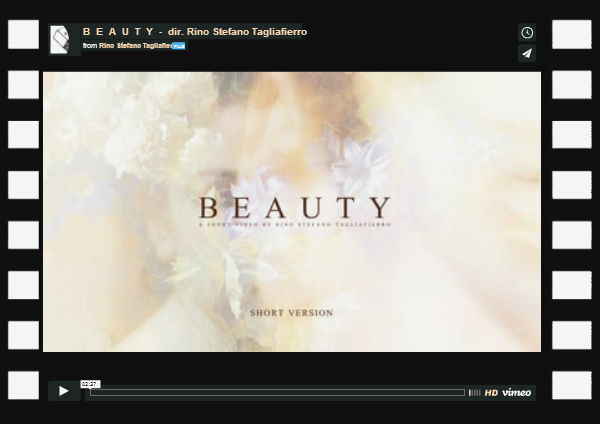
Task: Click the far right end of progress bar
Action: tap(462, 393)
